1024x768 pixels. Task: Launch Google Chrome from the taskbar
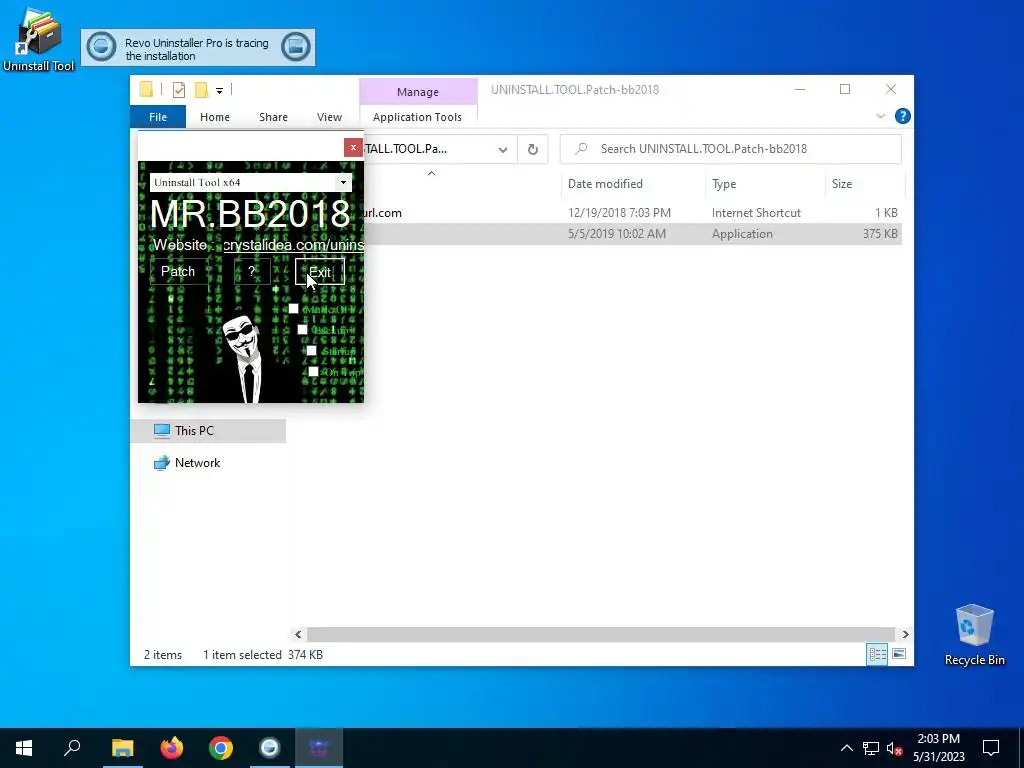[221, 748]
